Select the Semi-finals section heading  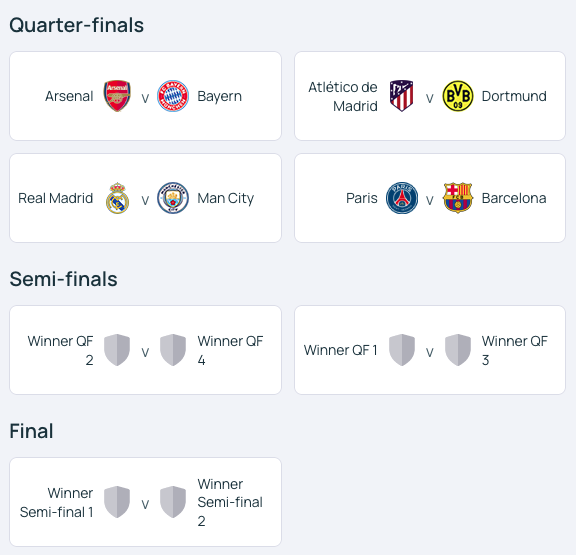point(64,279)
